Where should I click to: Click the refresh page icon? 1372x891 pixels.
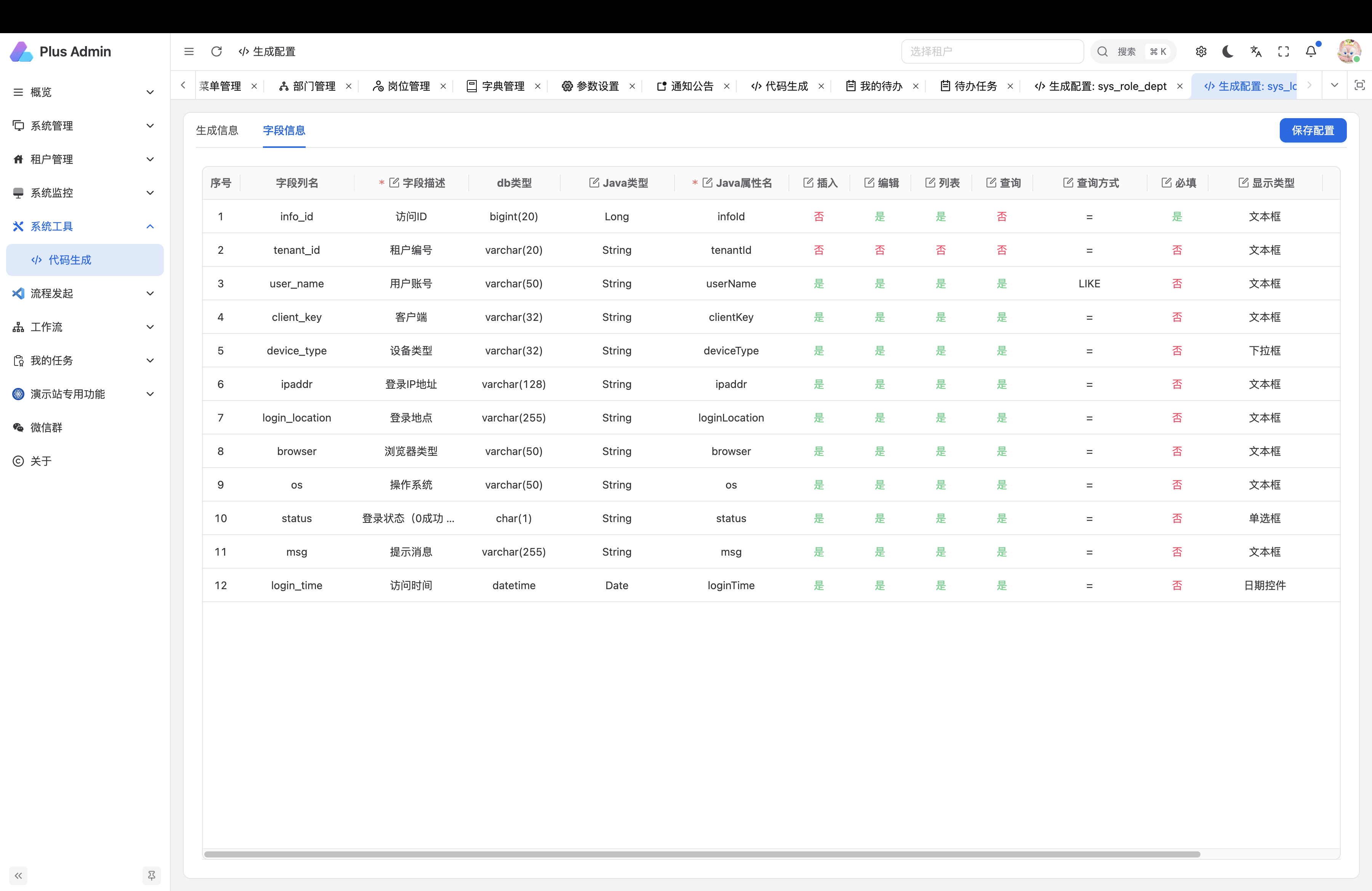216,51
